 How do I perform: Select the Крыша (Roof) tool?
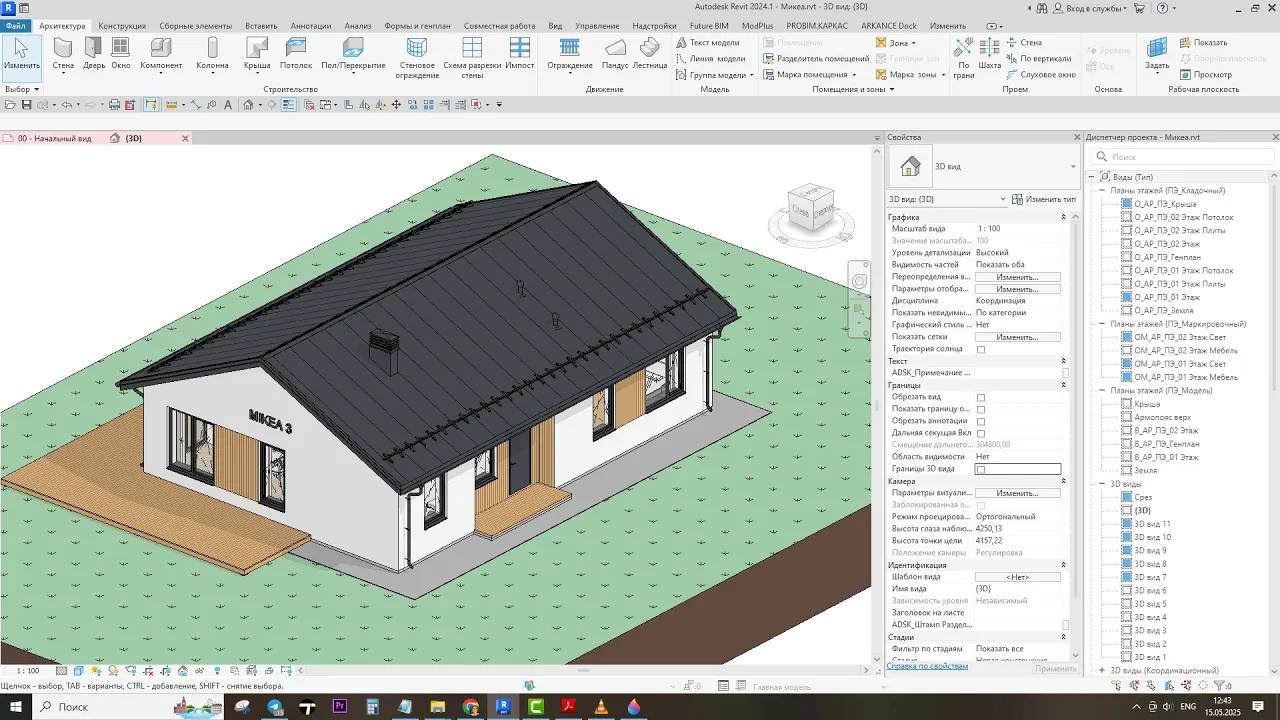[257, 54]
